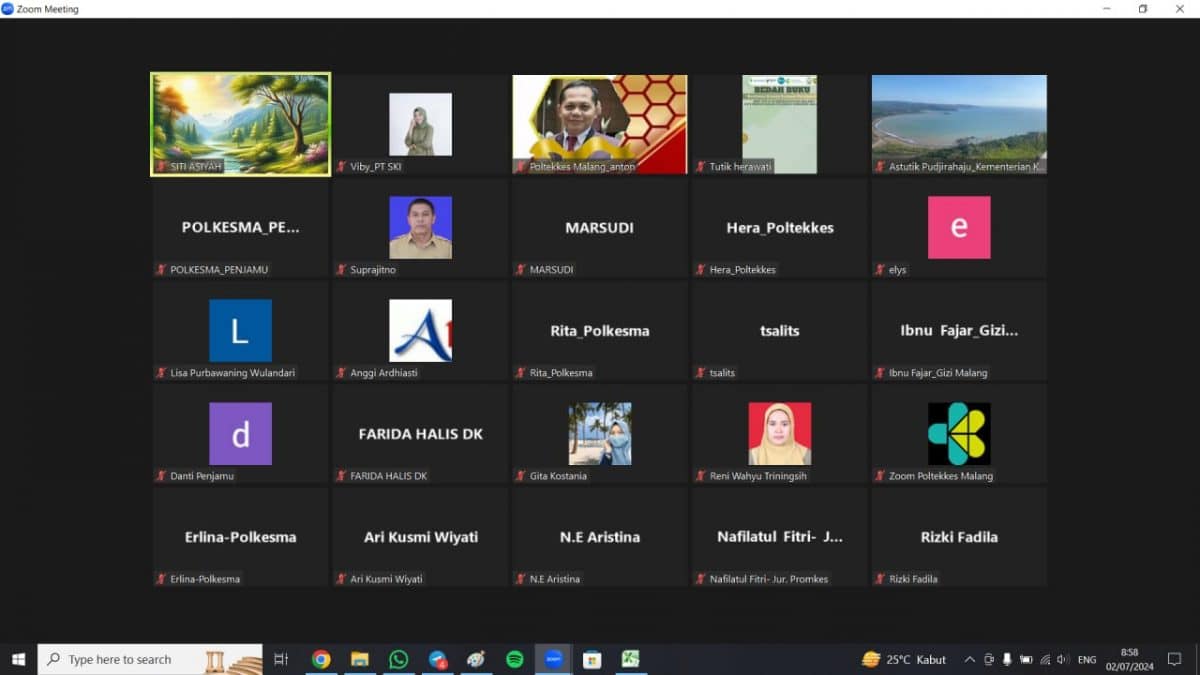Open the clock and calendar flyout
The image size is (1200, 675).
pyautogui.click(x=1129, y=659)
